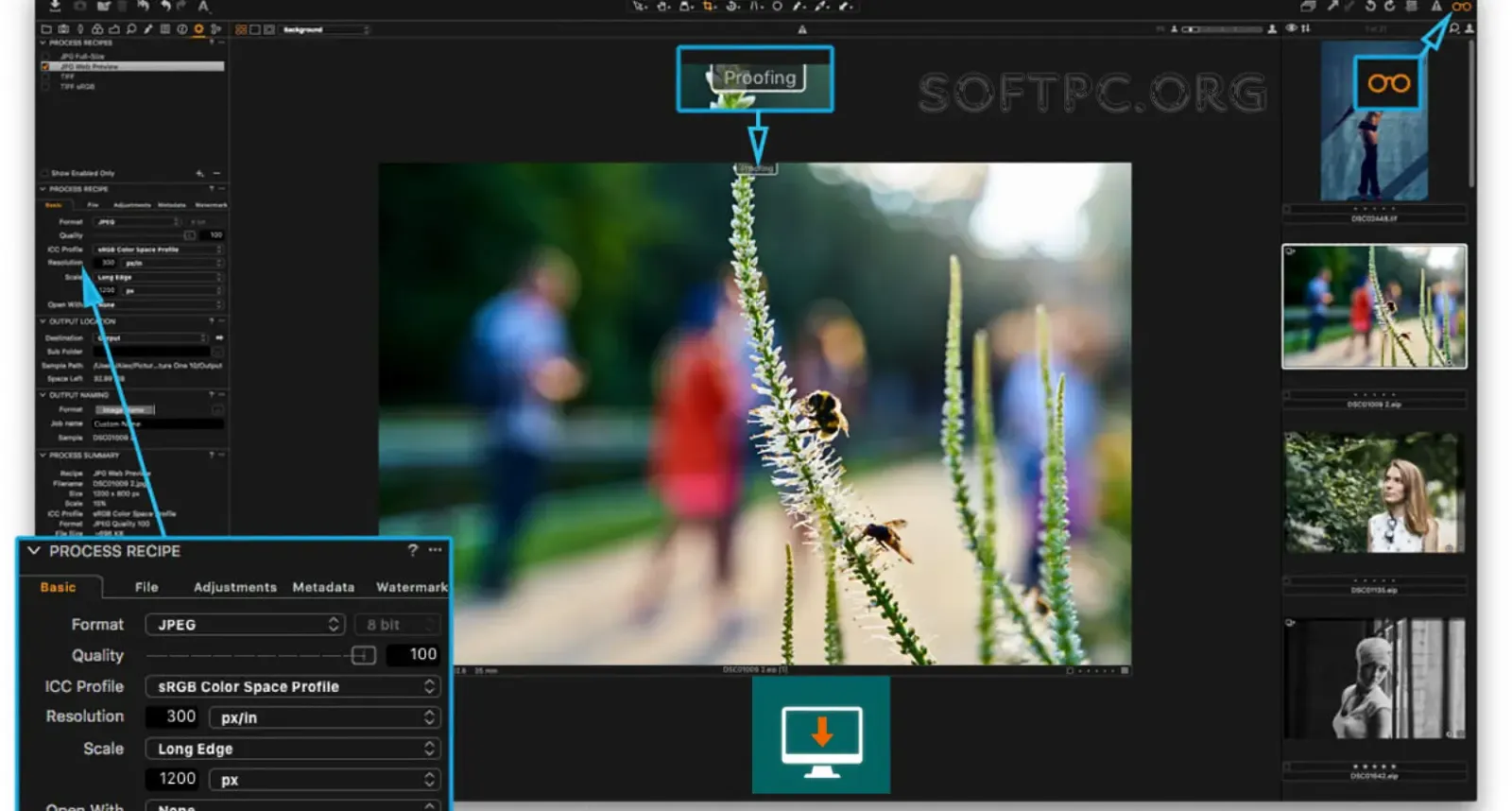Adjust the thumbnail size slider above the browser
Image resolution: width=1512 pixels, height=811 pixels.
1221,29
